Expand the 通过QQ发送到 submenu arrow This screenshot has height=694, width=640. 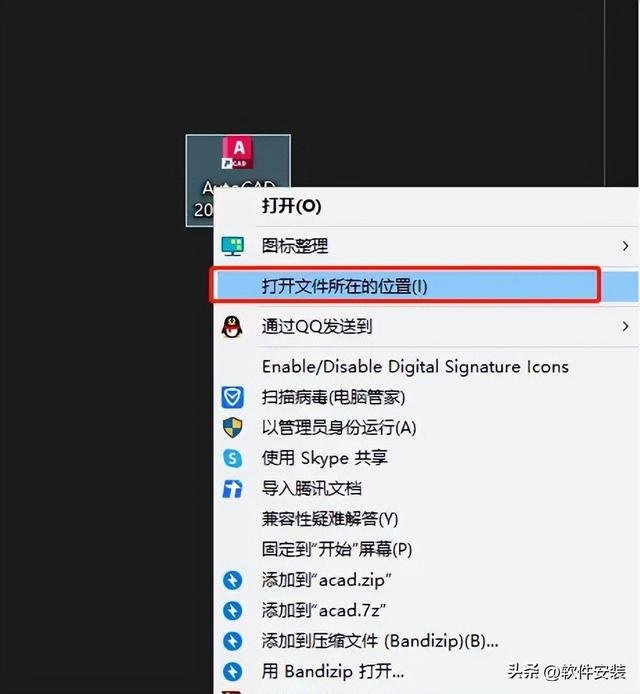coord(625,327)
